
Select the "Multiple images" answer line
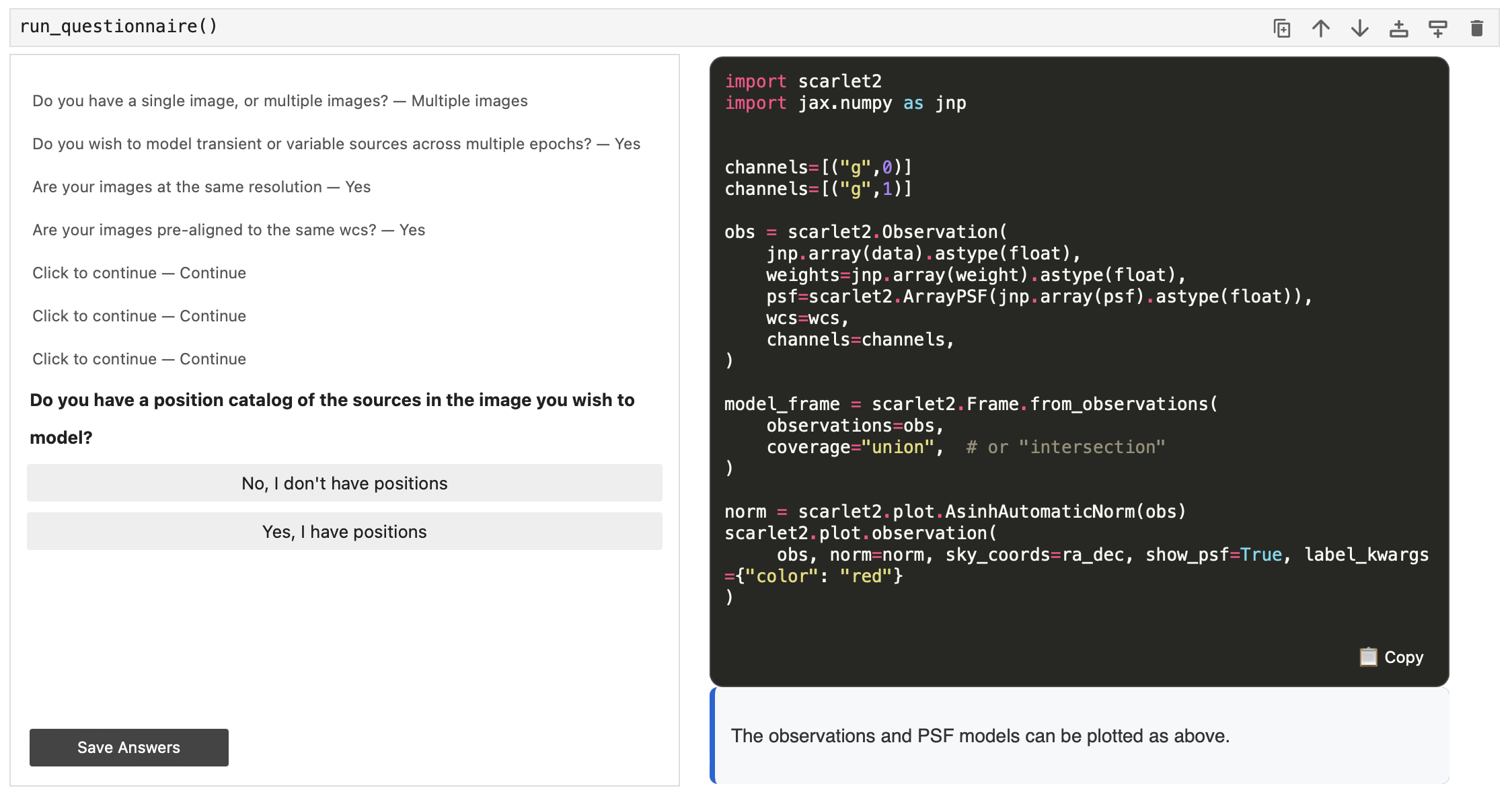tap(280, 101)
